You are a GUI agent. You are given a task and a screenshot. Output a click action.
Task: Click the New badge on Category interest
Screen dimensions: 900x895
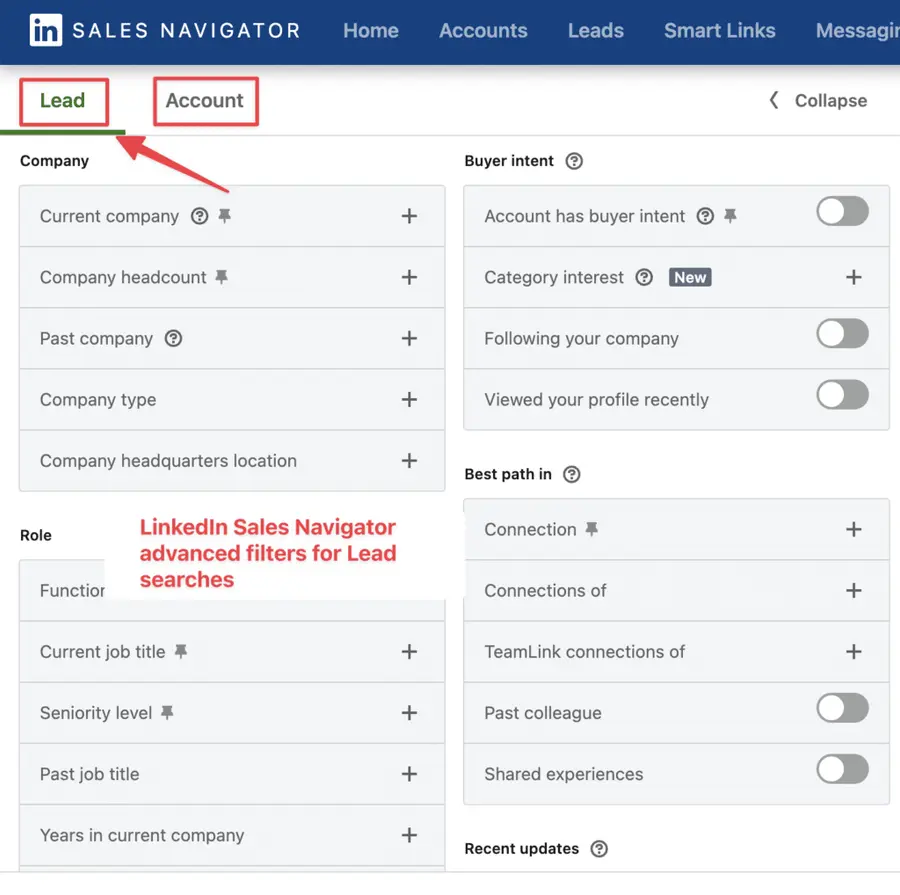(690, 277)
